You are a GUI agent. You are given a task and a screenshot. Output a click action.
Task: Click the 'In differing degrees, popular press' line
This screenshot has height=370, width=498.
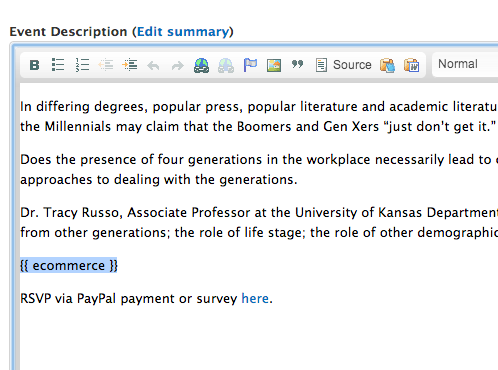[x=259, y=107]
